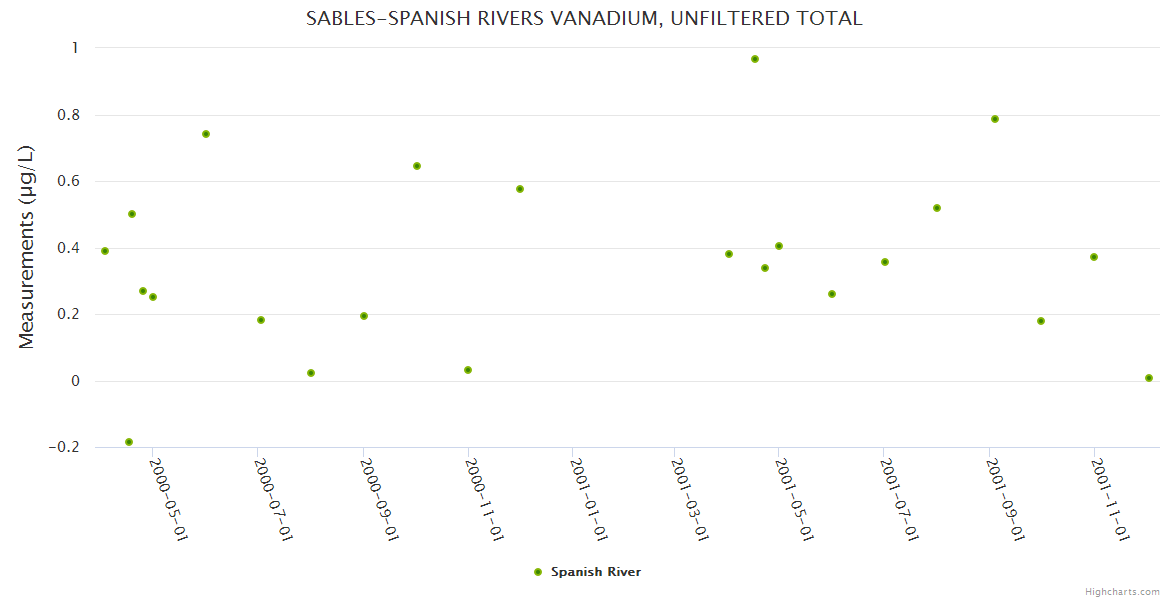Click the highest data point near 0.97

click(x=755, y=59)
